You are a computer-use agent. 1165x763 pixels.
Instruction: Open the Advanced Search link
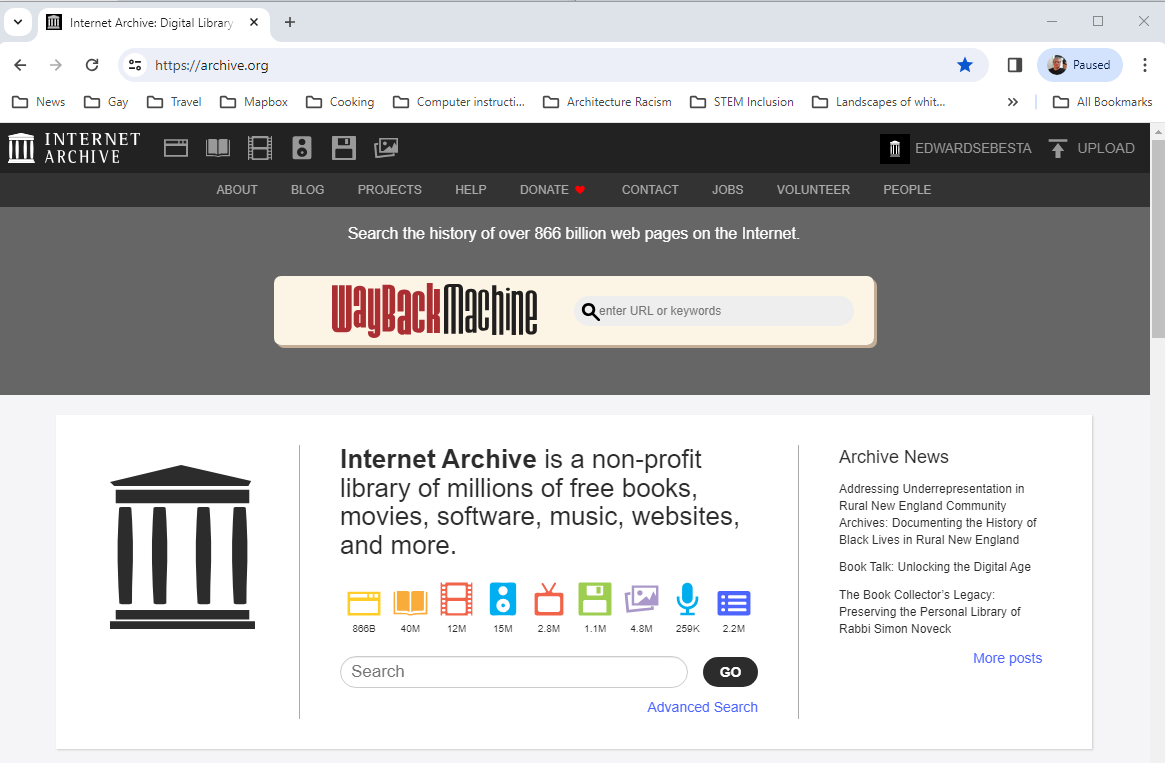[x=702, y=707]
